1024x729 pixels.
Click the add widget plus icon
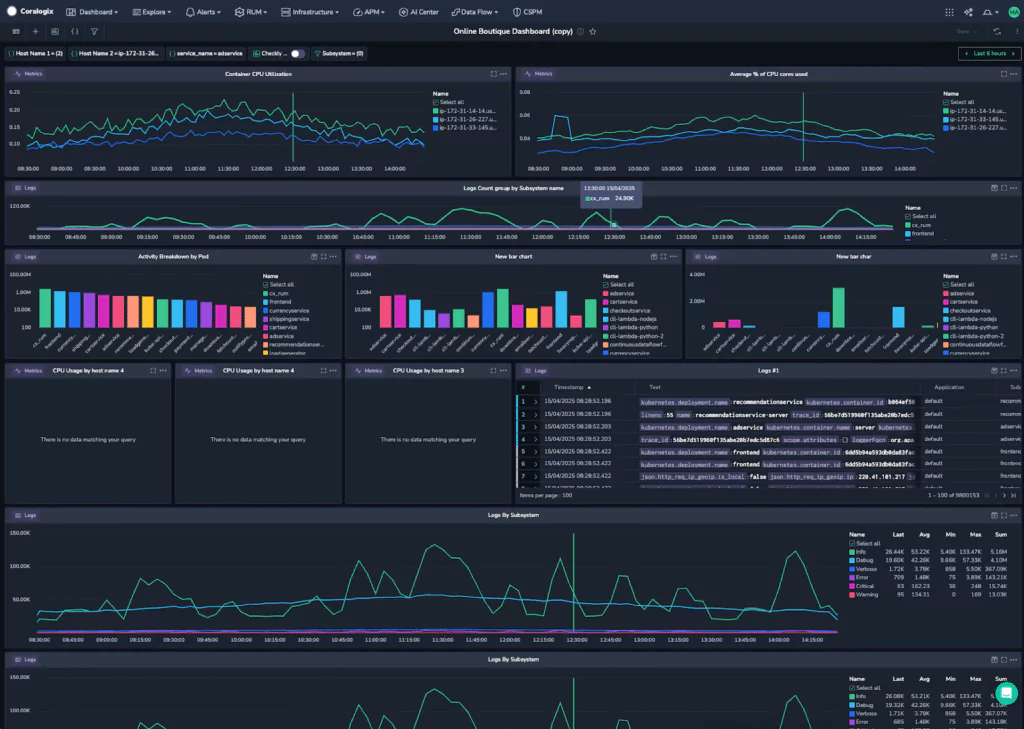[35, 32]
